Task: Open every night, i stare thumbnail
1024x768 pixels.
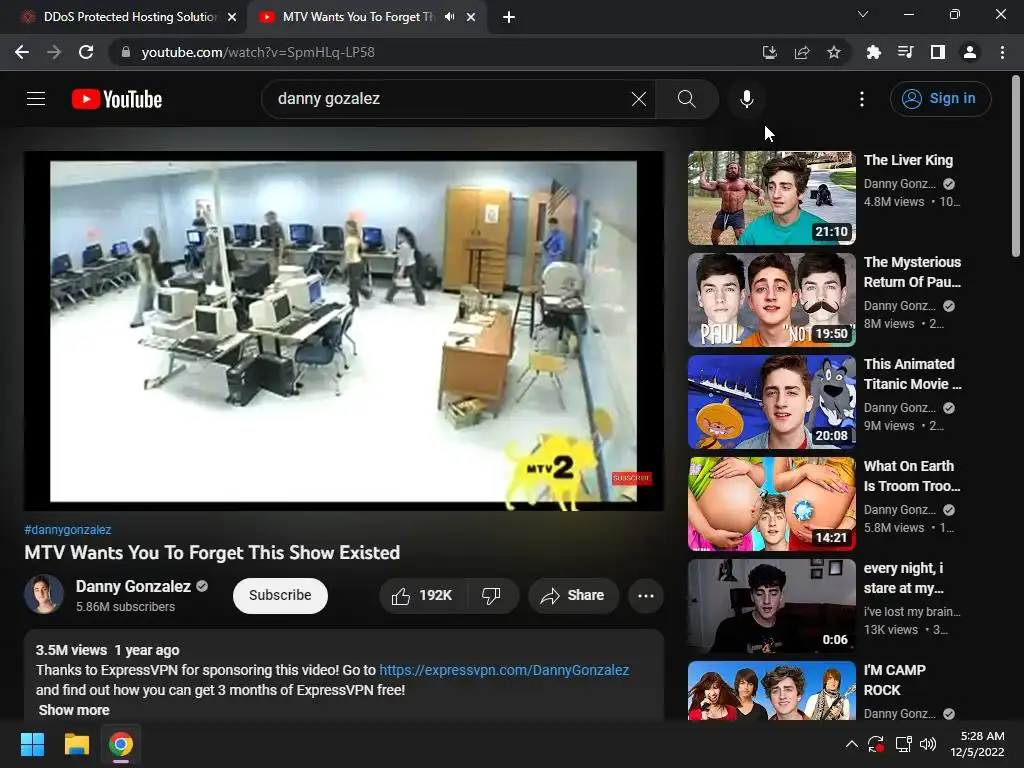Action: tap(771, 605)
